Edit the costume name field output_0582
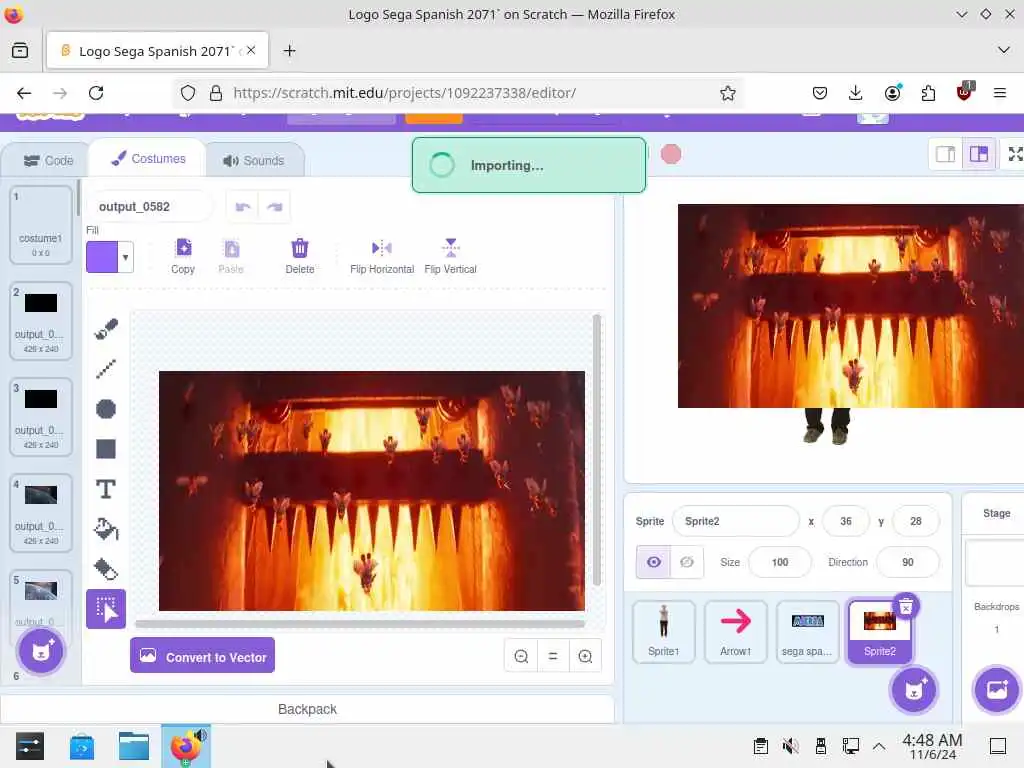The width and height of the screenshot is (1024, 768). click(149, 207)
